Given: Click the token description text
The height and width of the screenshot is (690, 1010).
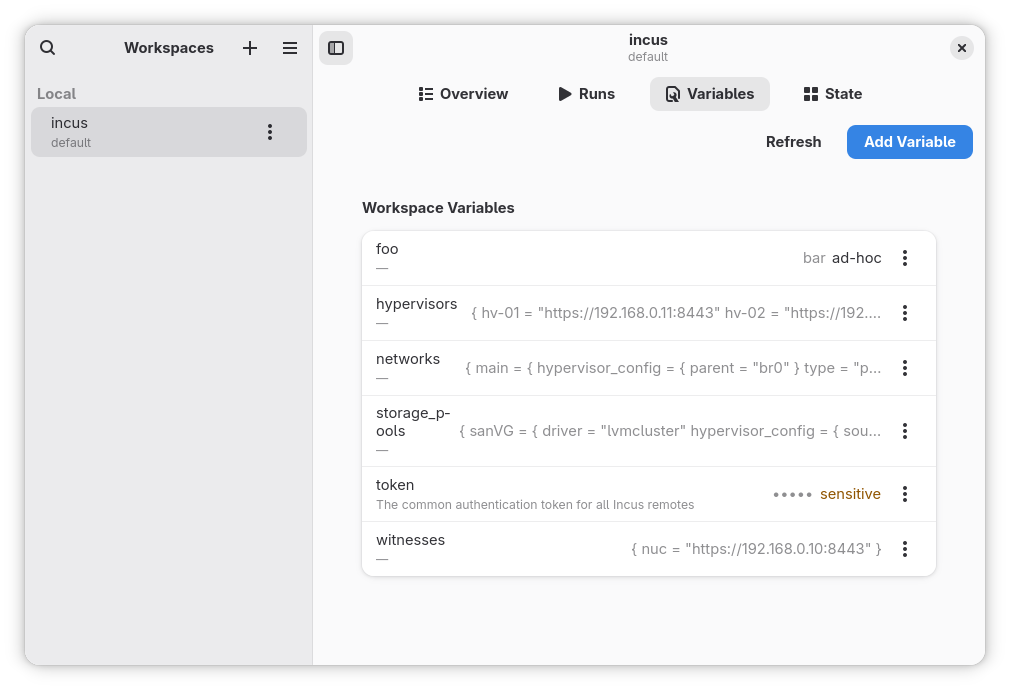Looking at the screenshot, I should click(x=535, y=505).
